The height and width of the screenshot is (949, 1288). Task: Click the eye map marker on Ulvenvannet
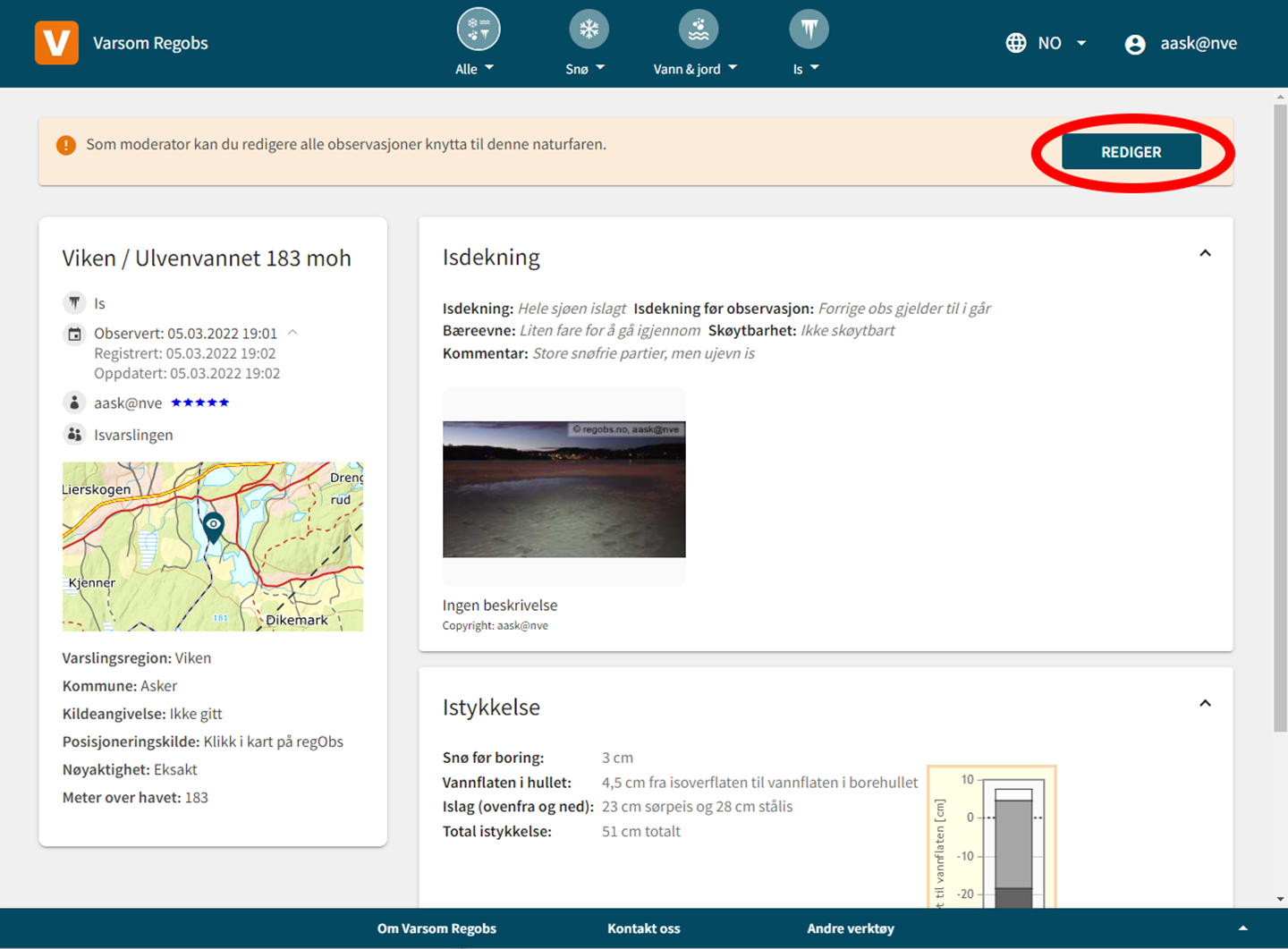click(x=213, y=526)
